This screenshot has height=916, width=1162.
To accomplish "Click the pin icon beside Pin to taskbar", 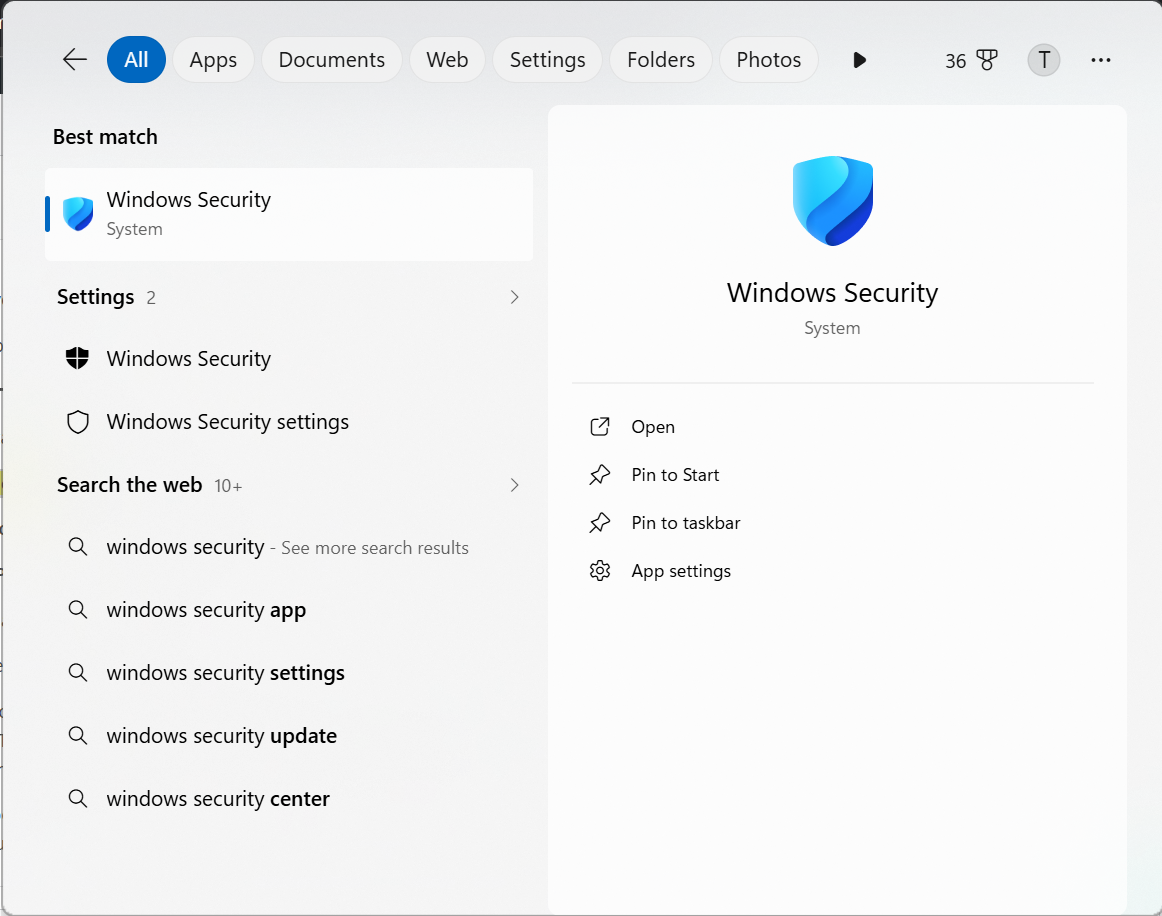I will [600, 523].
